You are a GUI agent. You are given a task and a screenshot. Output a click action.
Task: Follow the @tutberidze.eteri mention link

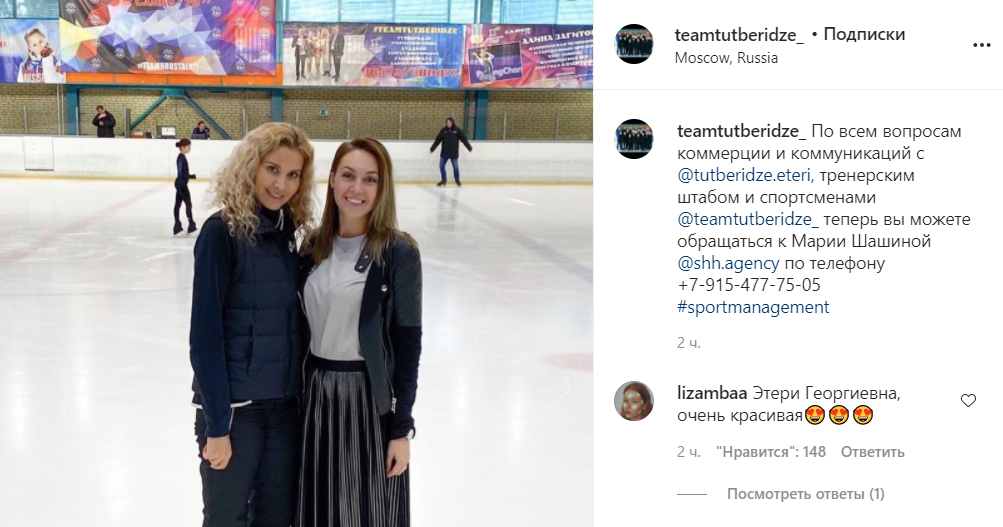[x=744, y=175]
